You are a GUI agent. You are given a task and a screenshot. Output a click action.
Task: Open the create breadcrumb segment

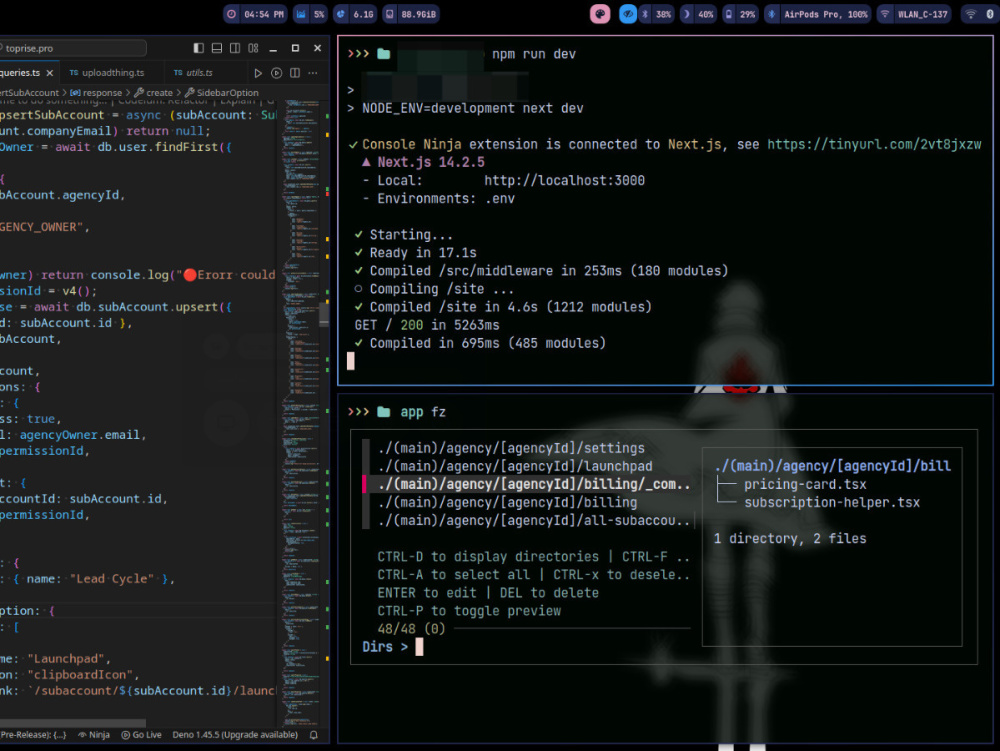pos(153,92)
